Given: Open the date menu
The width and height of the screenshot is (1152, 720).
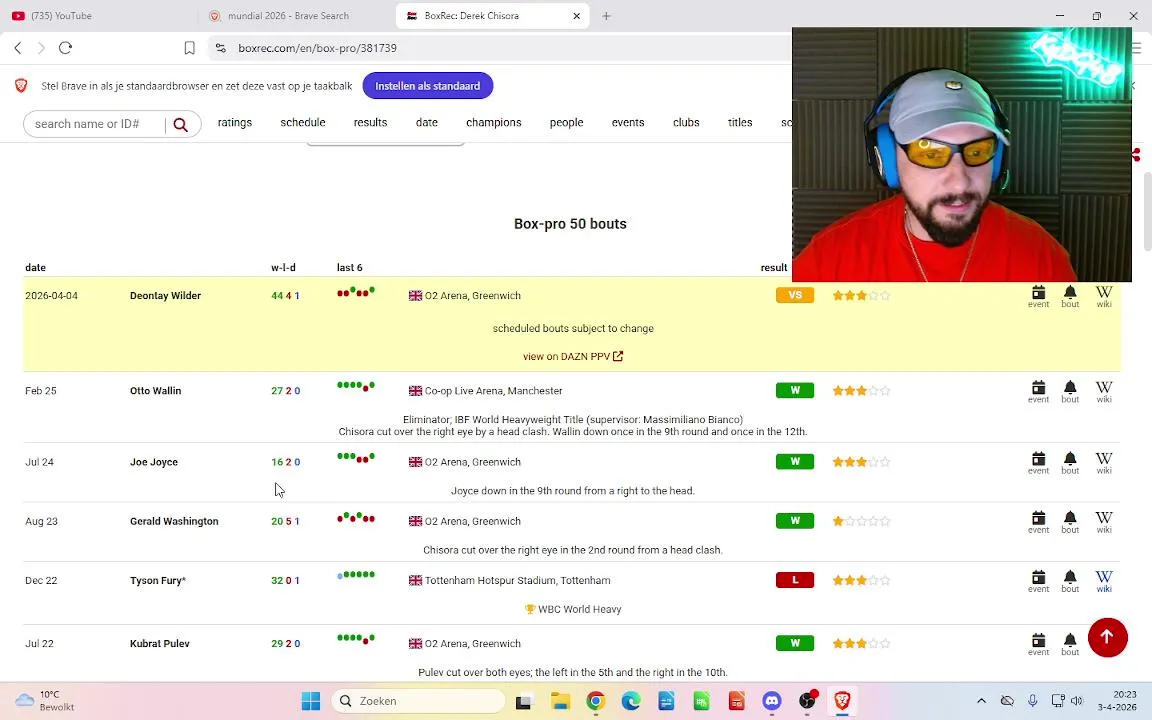Looking at the screenshot, I should [x=427, y=123].
